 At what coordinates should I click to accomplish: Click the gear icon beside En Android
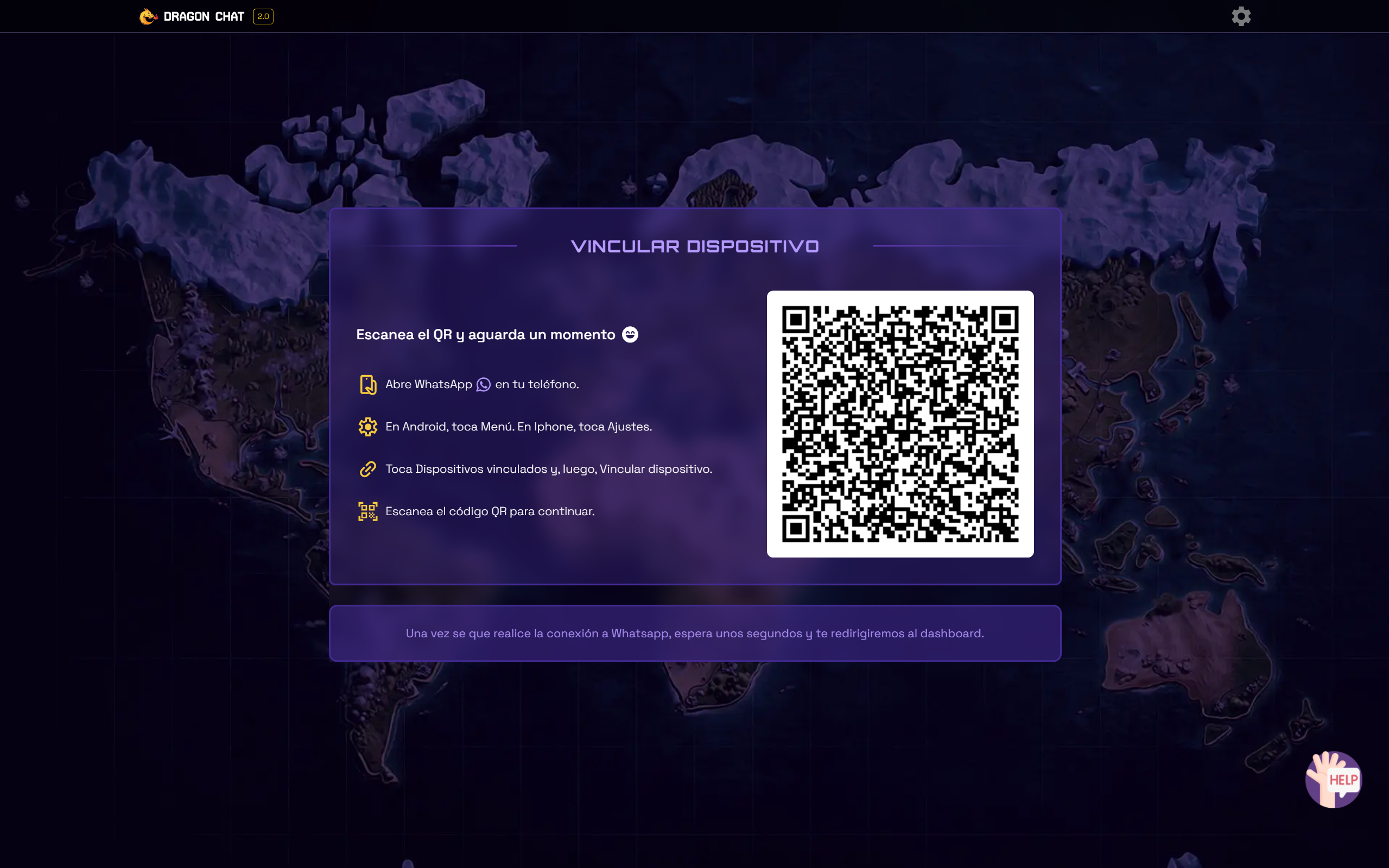pyautogui.click(x=368, y=427)
